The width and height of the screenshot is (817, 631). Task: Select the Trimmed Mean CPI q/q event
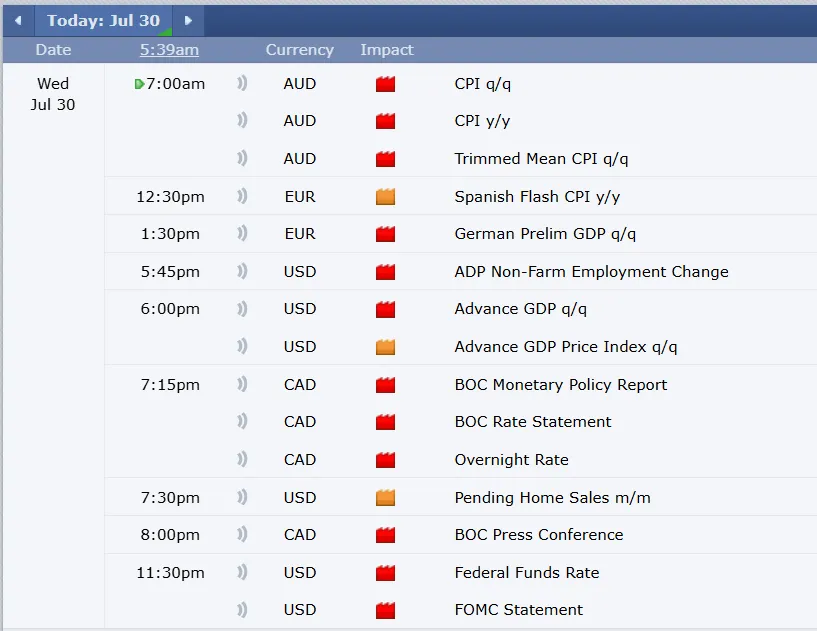click(x=541, y=159)
